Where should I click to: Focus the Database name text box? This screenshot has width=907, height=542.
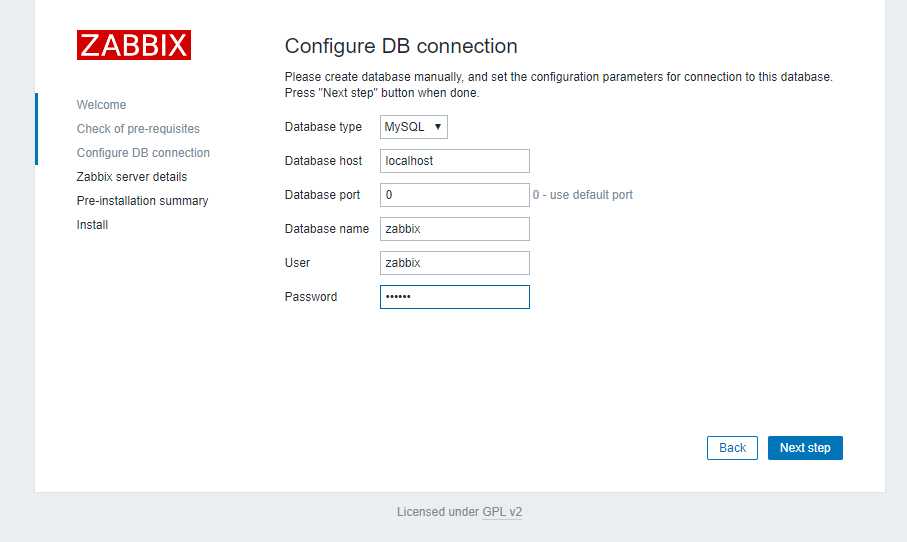pos(454,229)
